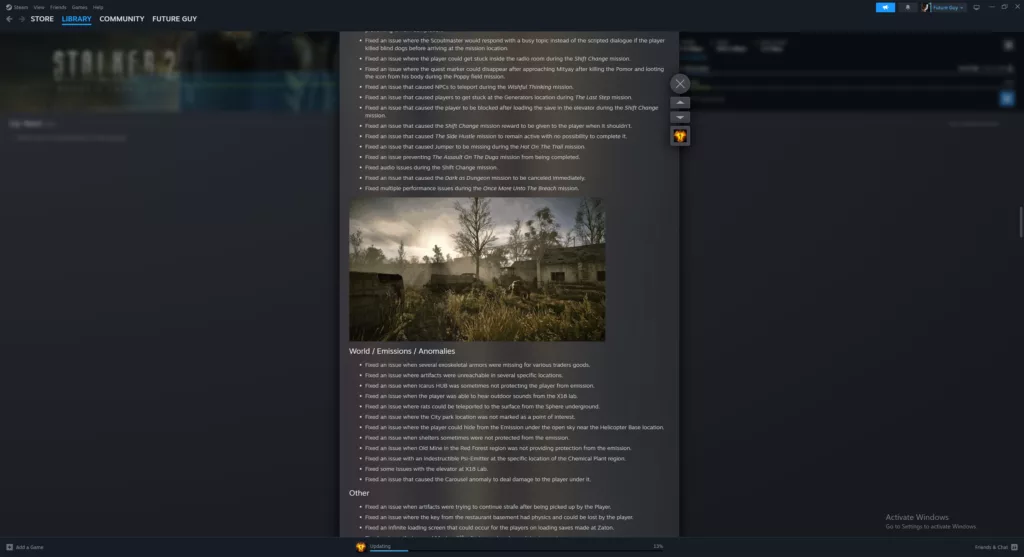
Task: Go to next news post with down arrow
Action: pos(680,118)
